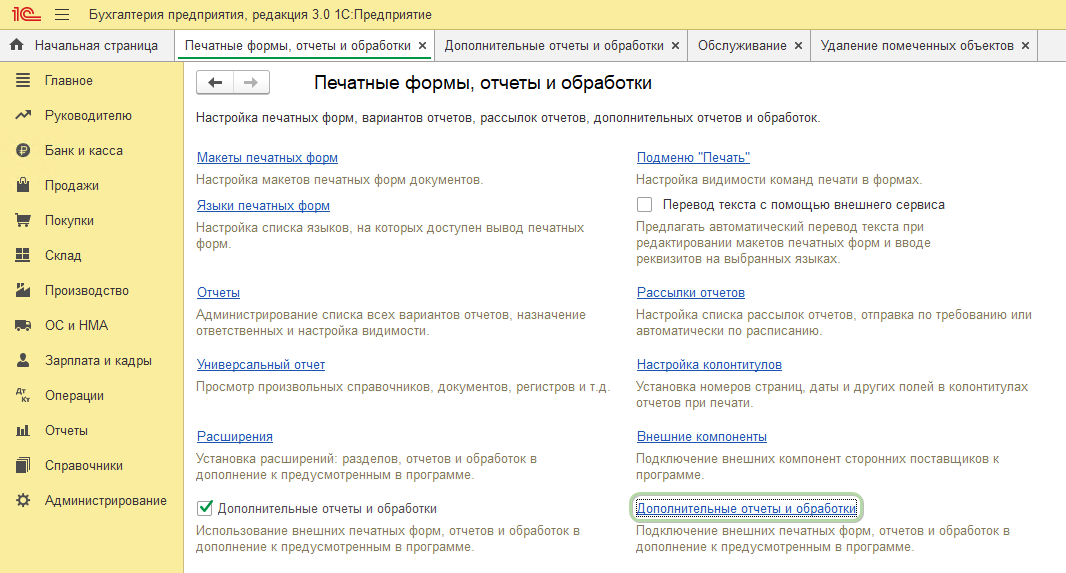
Task: Open the Справочники section
Action: [x=84, y=466]
